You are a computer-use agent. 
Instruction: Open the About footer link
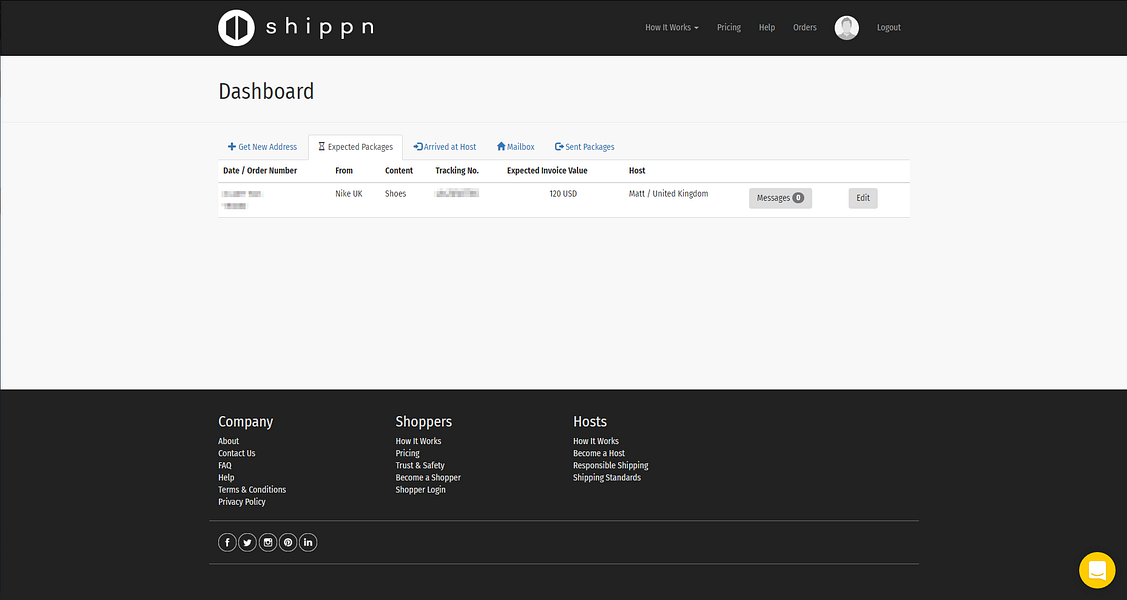point(229,441)
